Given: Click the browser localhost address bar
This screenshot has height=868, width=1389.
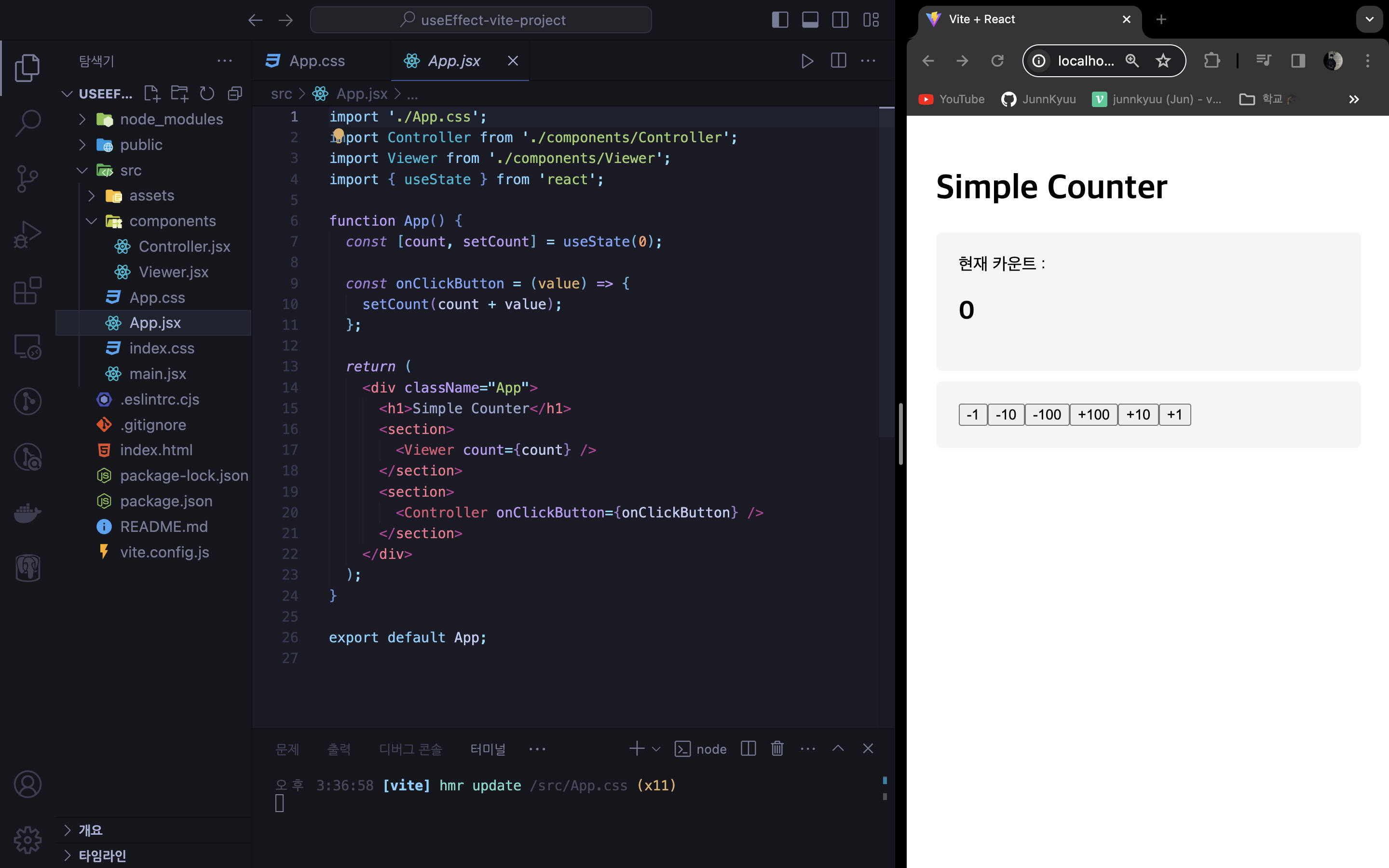Looking at the screenshot, I should 1085,61.
